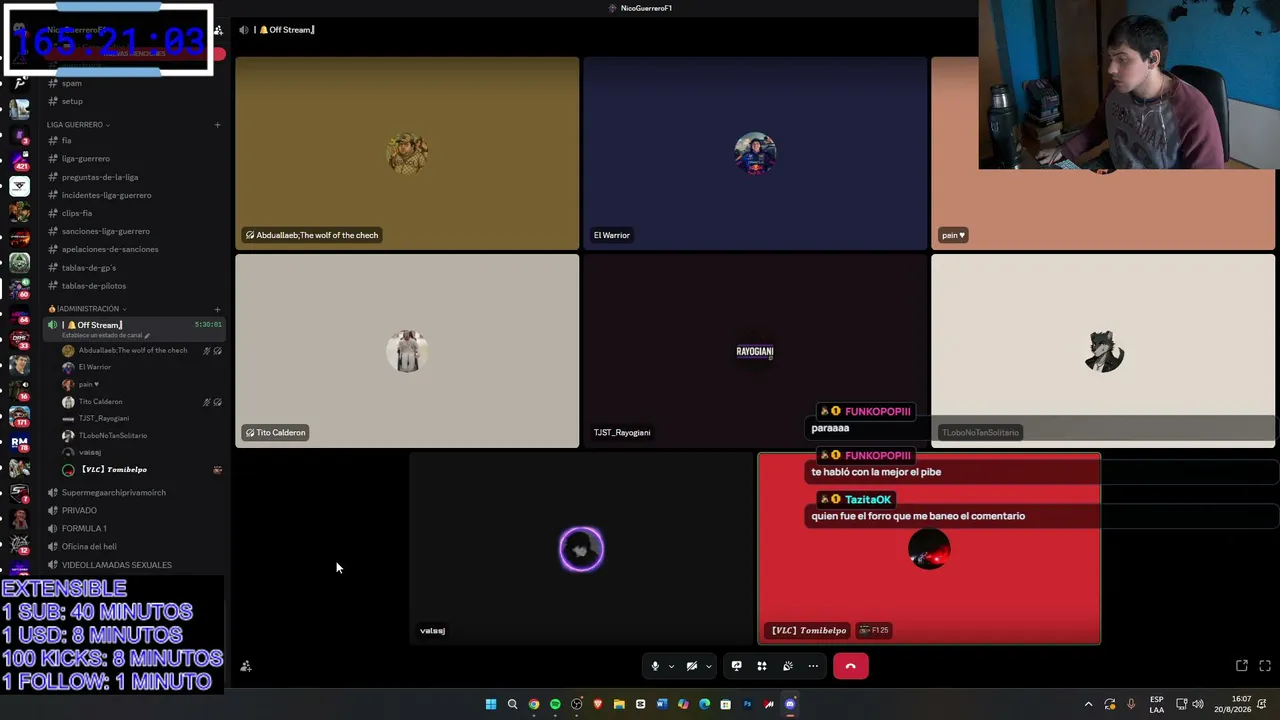Show hidden system tray icons

1088,704
